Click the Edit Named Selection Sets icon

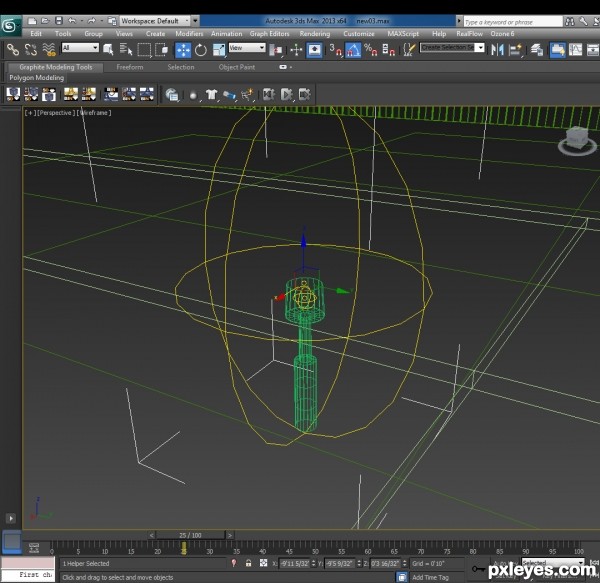(x=409, y=50)
